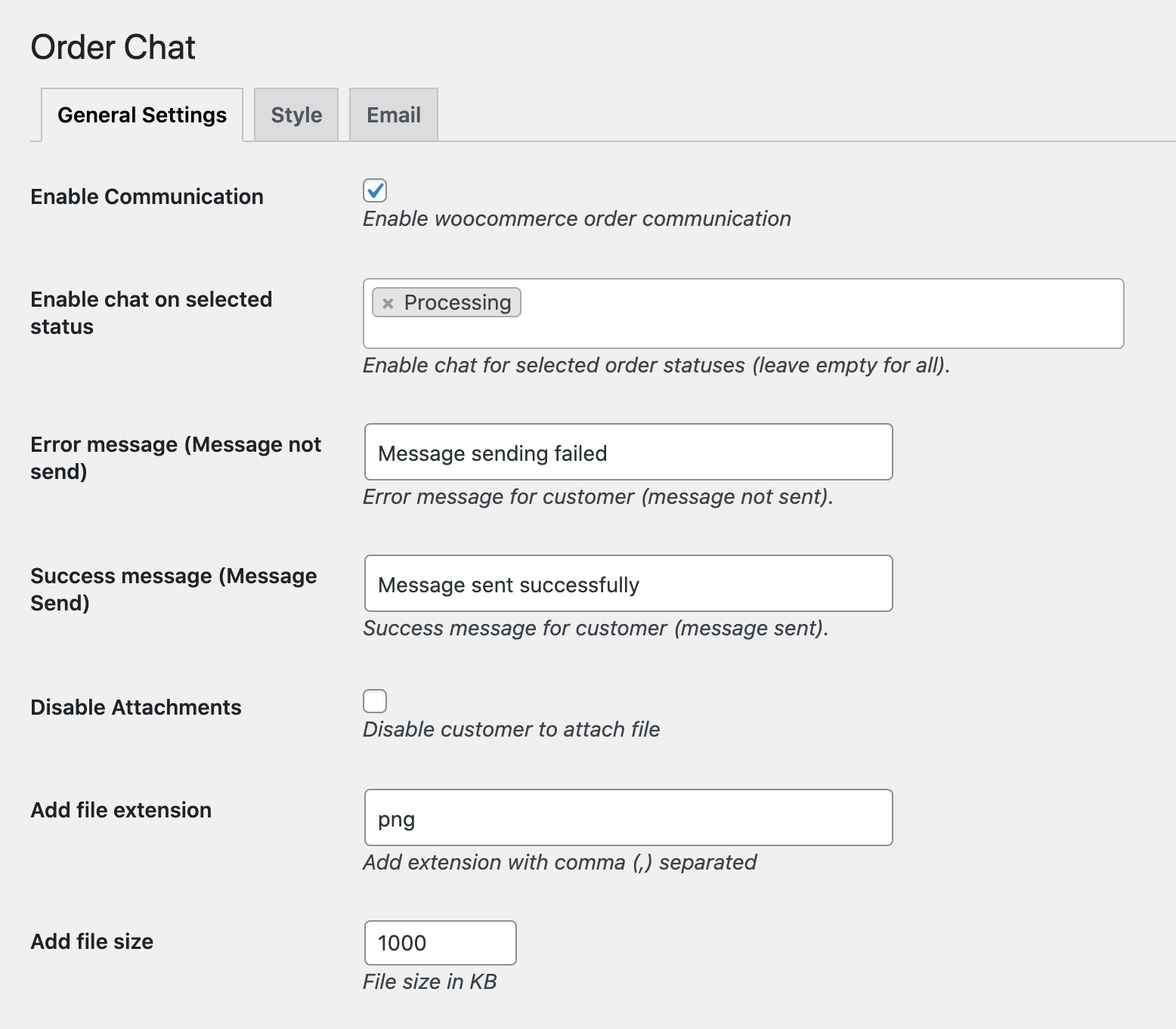The width and height of the screenshot is (1176, 1029).
Task: Focus the Message sent successfully field
Action: tap(629, 583)
